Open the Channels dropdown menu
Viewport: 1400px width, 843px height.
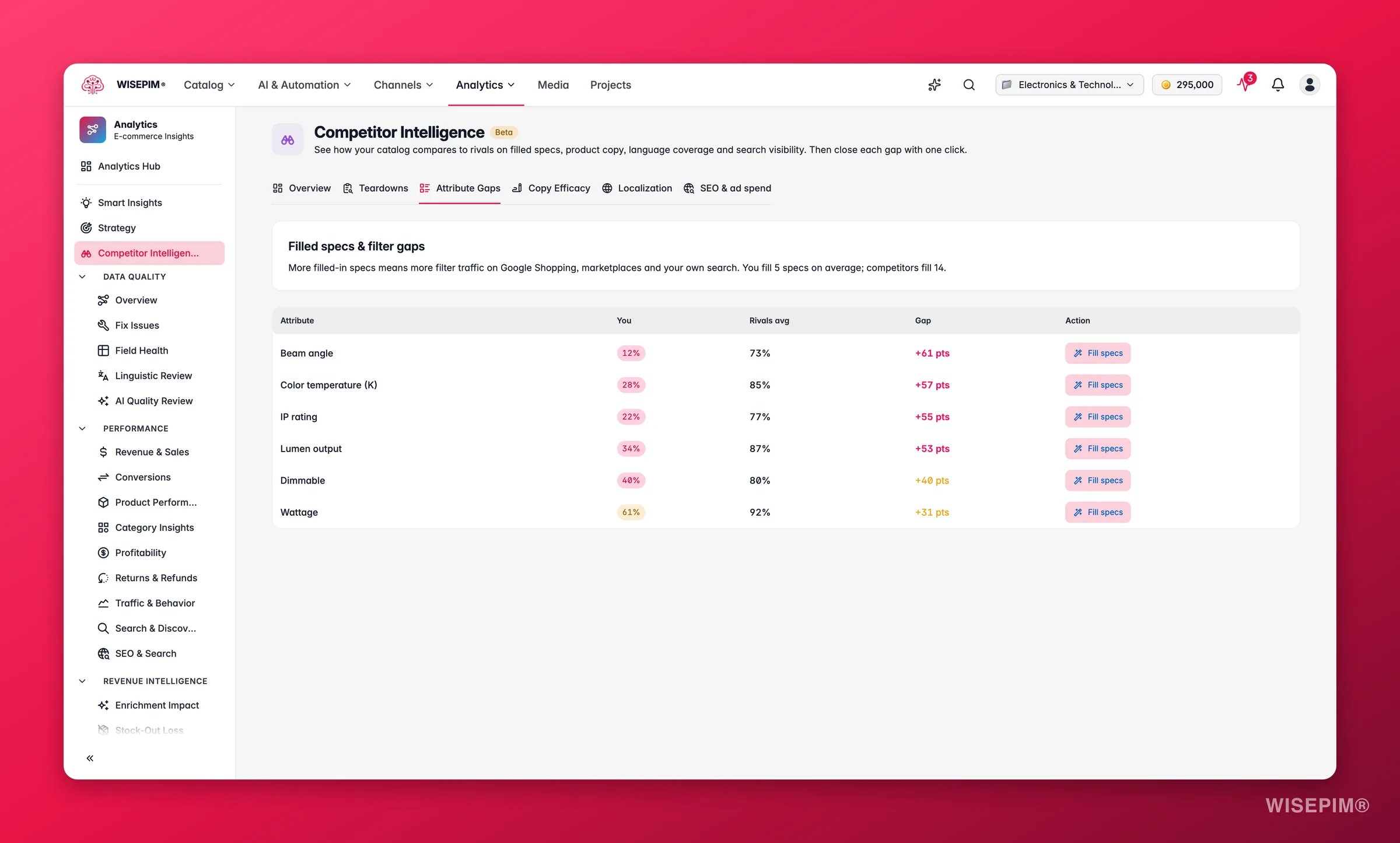[403, 85]
